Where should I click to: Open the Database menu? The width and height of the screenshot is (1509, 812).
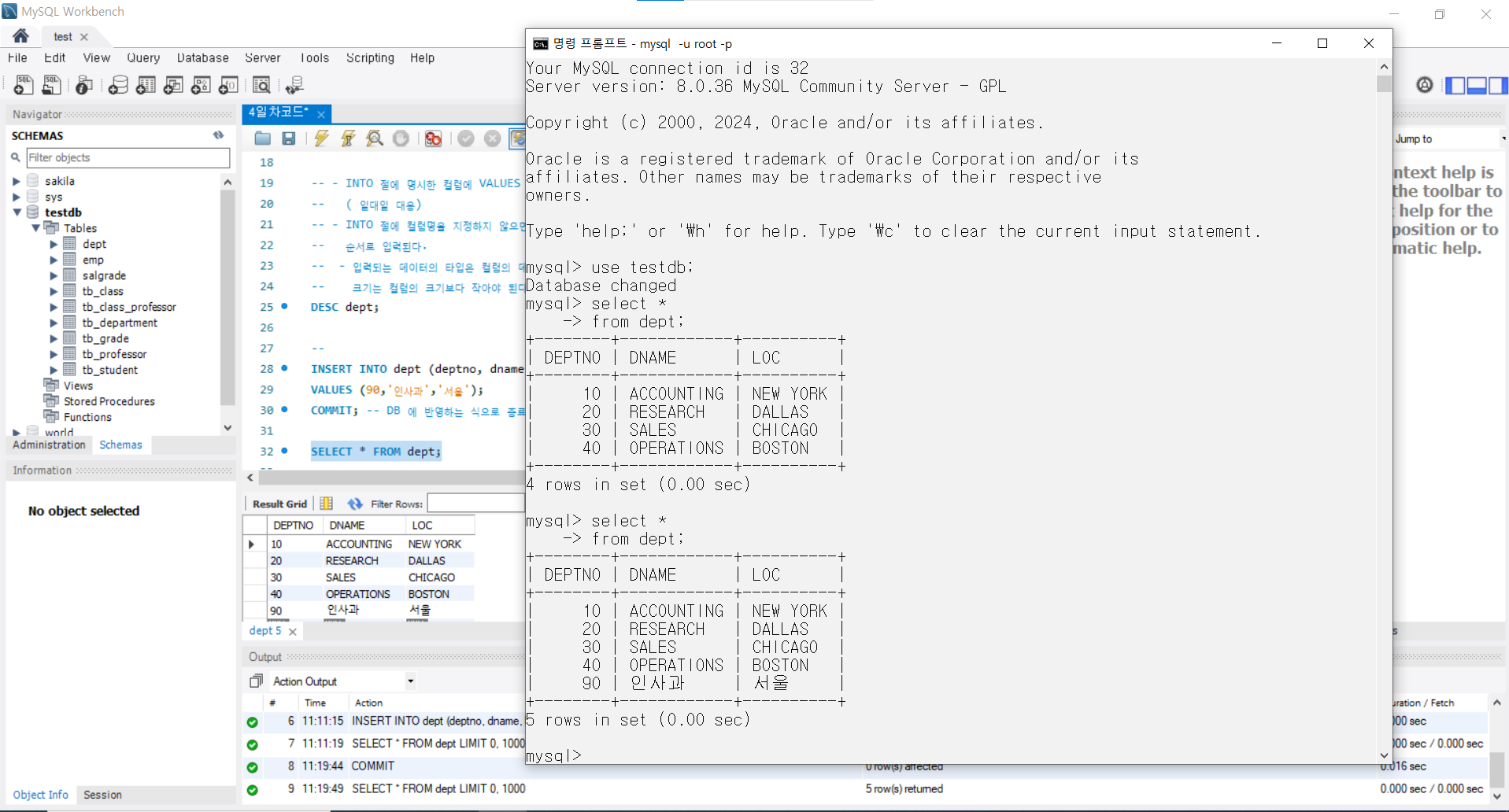click(202, 57)
